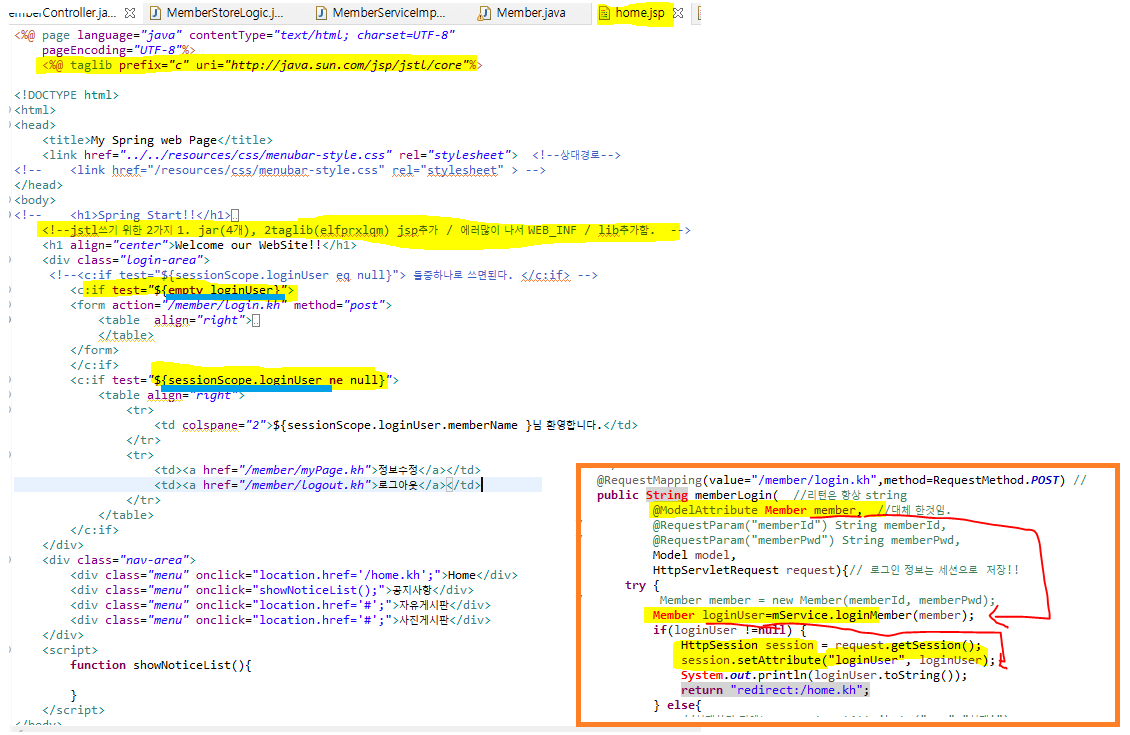Click the onclick="showNoticeList();" menu line
This screenshot has height=735, width=1130.
point(272,590)
